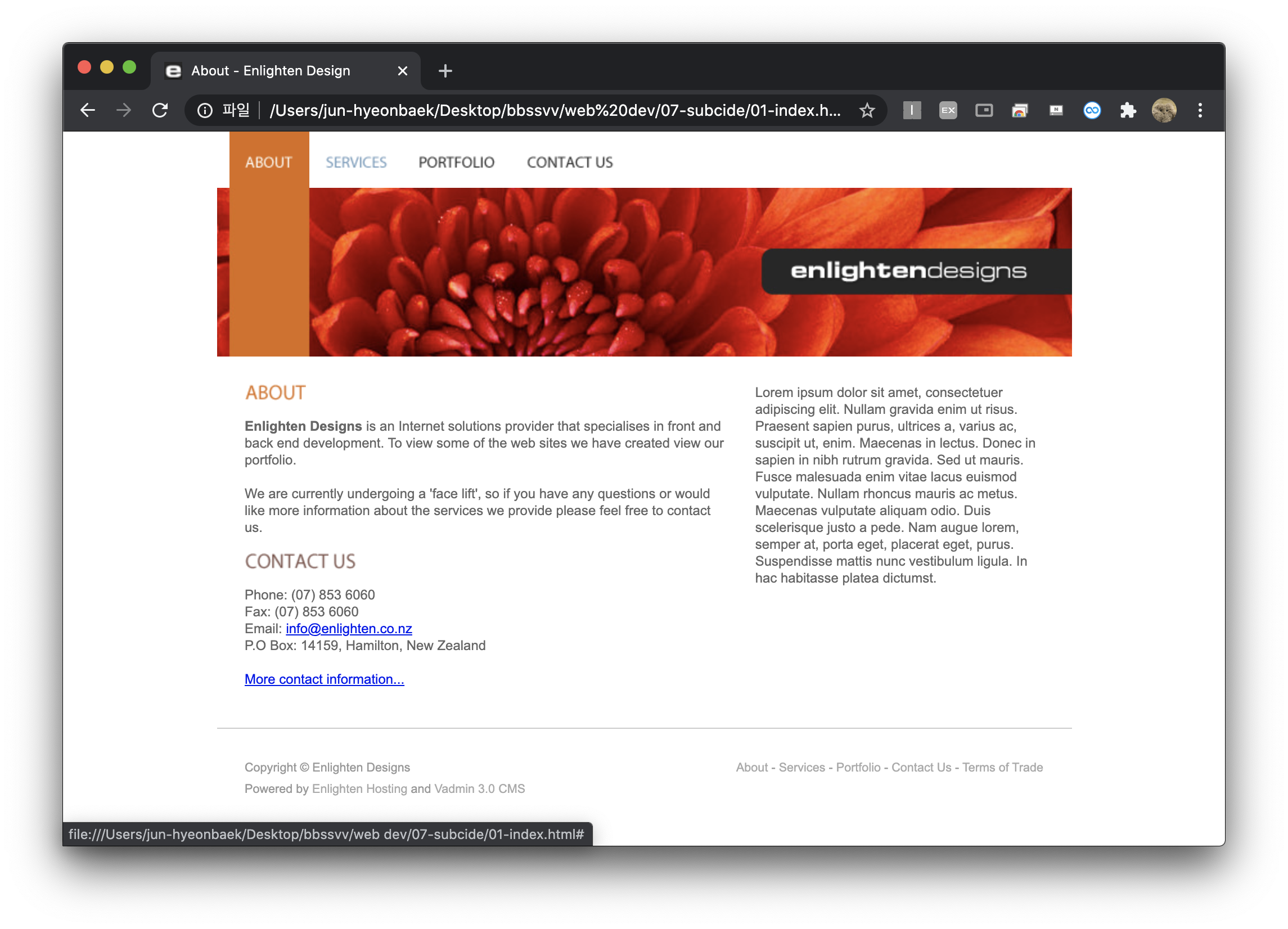Click the enlightendesigns logo banner
The width and height of the screenshot is (1288, 929).
[909, 271]
